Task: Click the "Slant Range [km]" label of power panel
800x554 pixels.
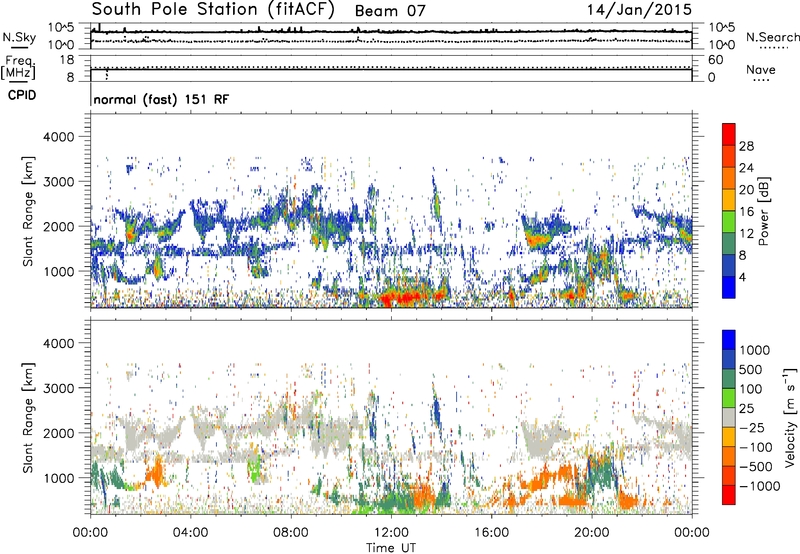Action: (x=28, y=211)
